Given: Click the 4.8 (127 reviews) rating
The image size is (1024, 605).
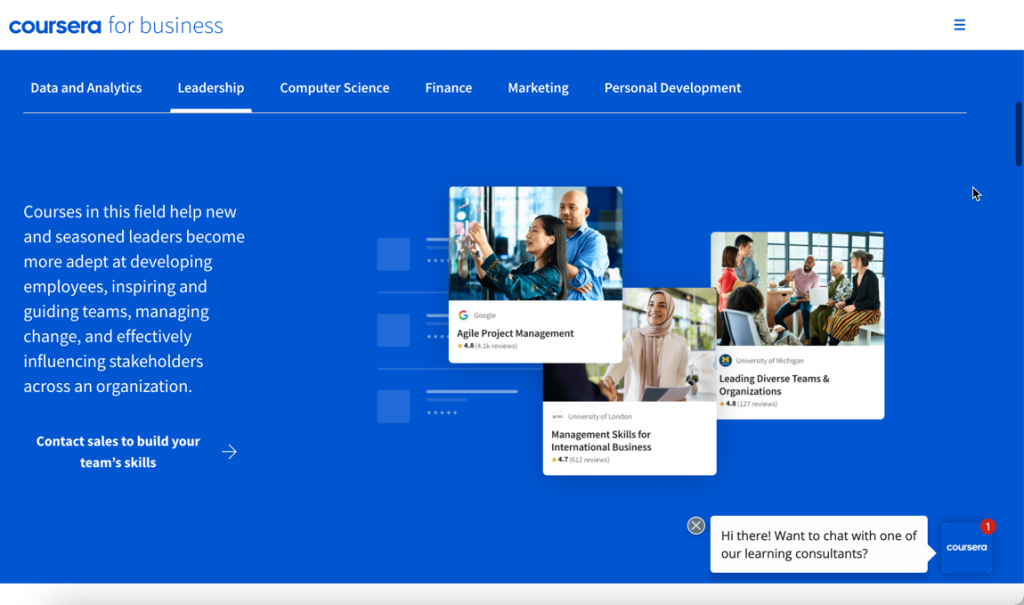Looking at the screenshot, I should point(748,404).
